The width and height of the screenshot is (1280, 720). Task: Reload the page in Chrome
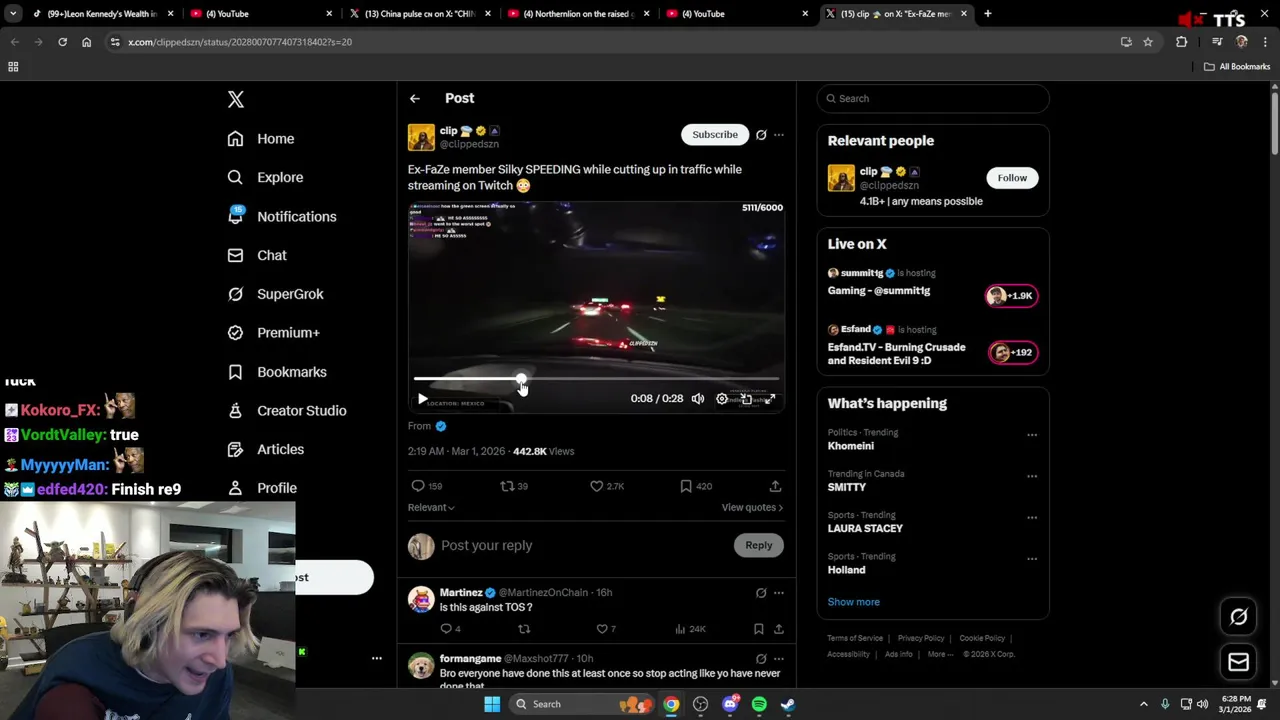click(62, 42)
